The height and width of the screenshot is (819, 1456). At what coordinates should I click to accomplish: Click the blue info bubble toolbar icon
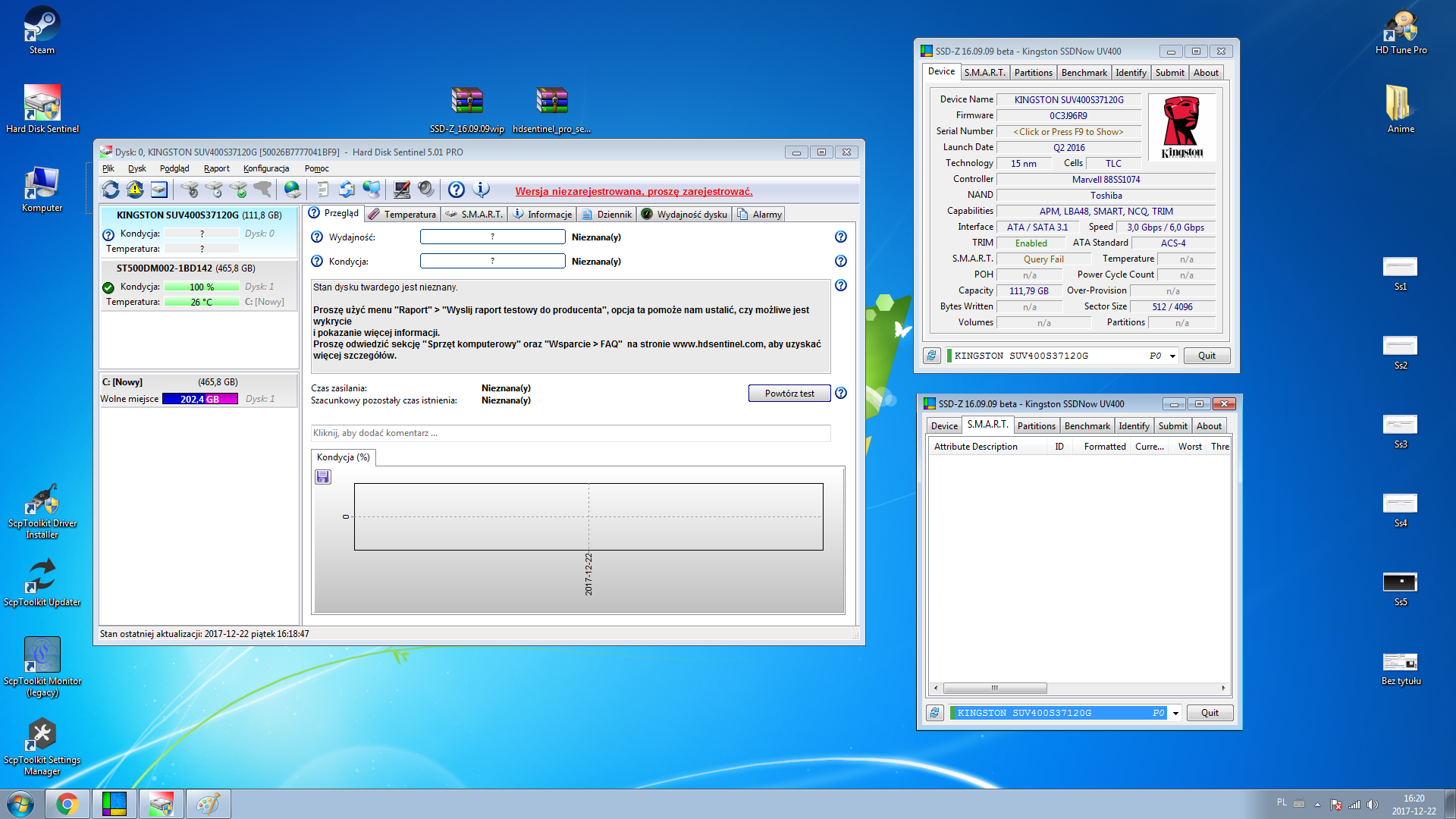click(x=481, y=190)
